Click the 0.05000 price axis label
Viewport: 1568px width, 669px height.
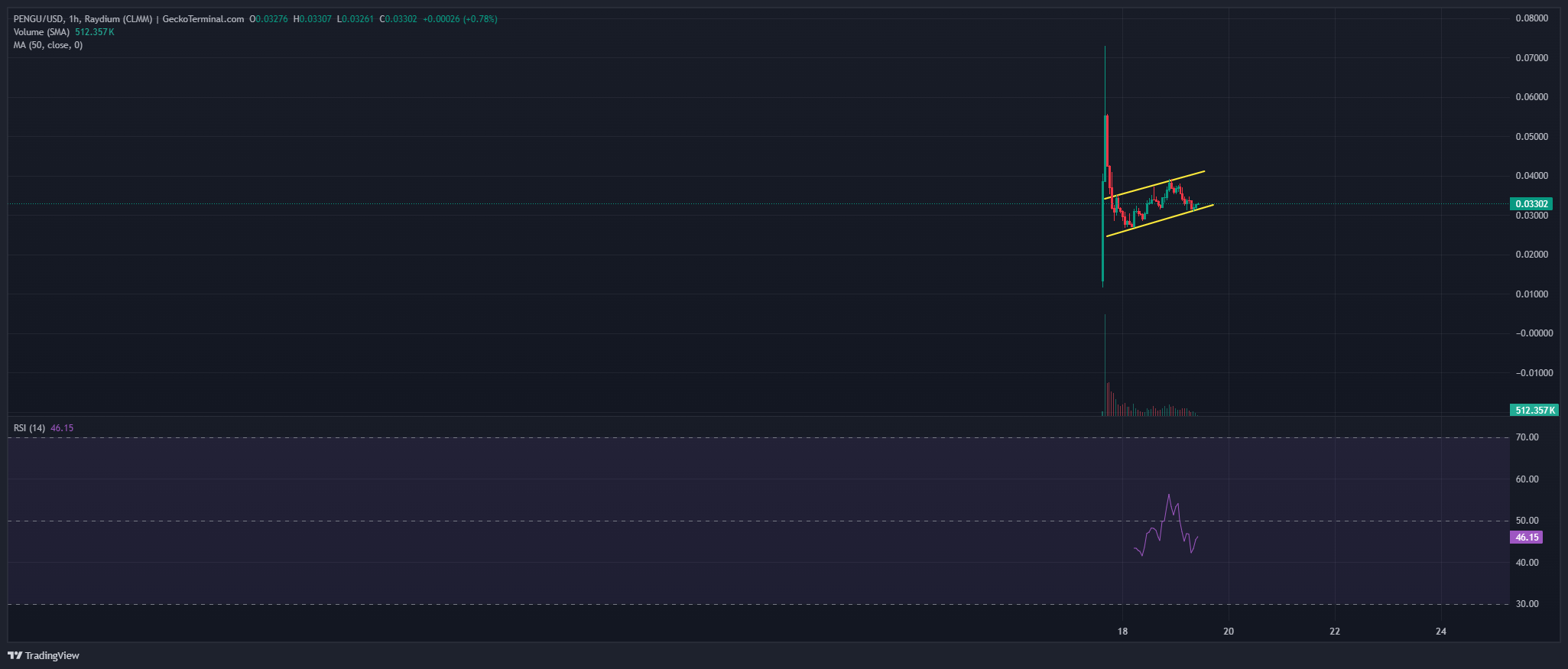pos(1531,137)
